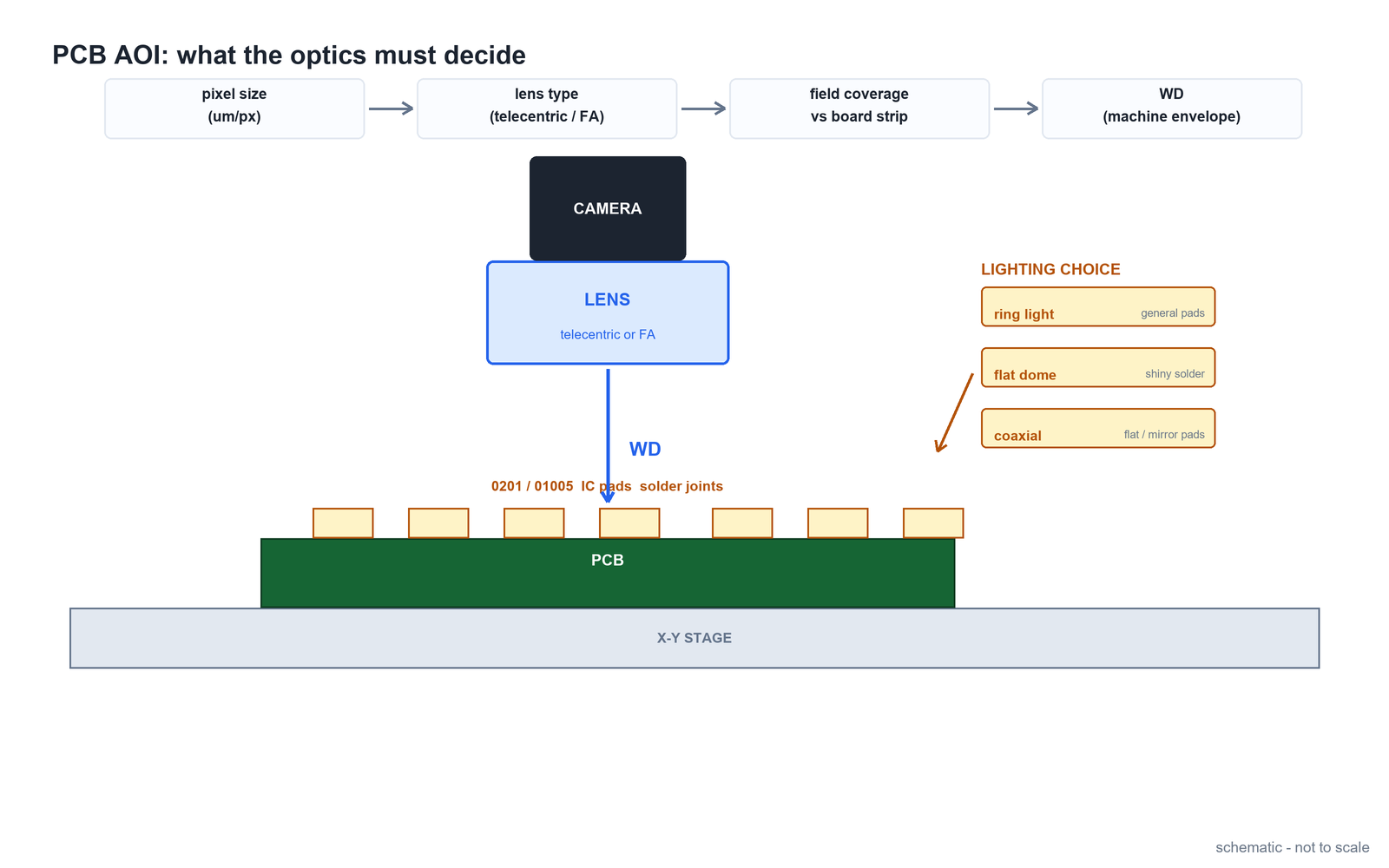1389x868 pixels.
Task: Select the 'WD (machine envelope)' box
Action: click(x=1172, y=108)
